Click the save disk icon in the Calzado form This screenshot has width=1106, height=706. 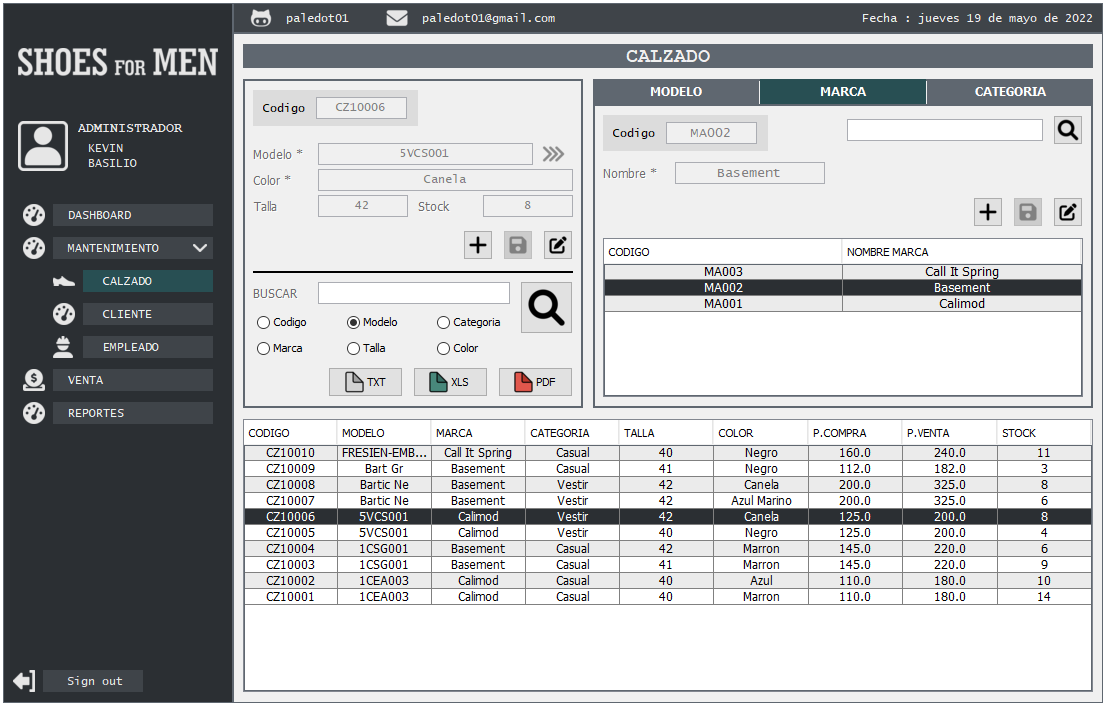click(518, 245)
